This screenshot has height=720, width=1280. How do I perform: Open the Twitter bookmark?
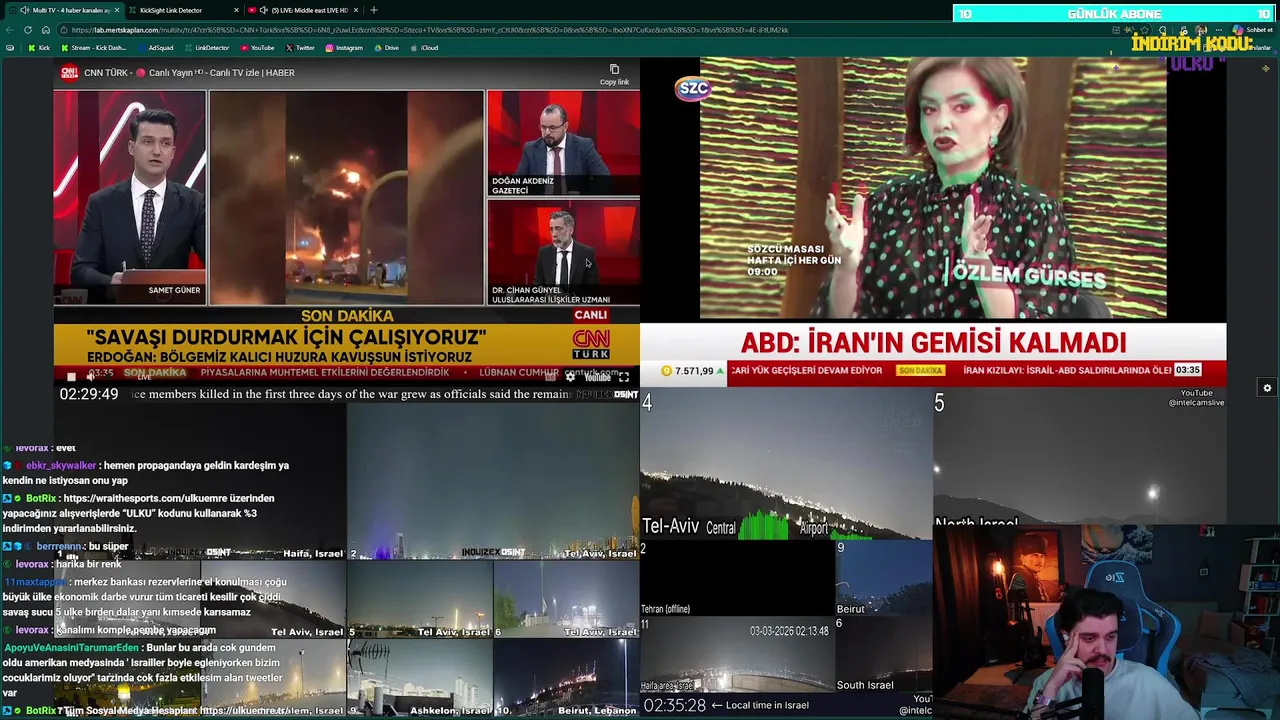click(x=300, y=48)
